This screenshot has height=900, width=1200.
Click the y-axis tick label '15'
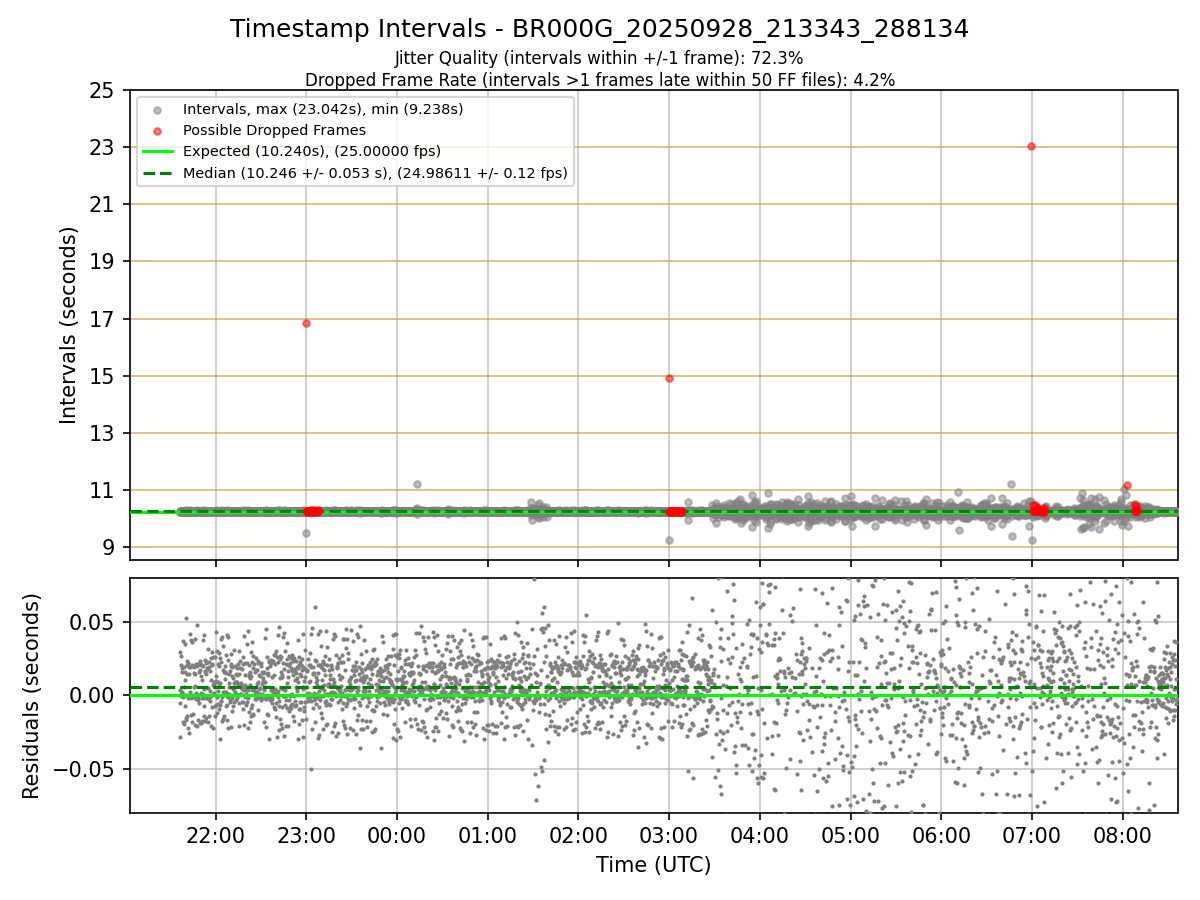pyautogui.click(x=102, y=376)
